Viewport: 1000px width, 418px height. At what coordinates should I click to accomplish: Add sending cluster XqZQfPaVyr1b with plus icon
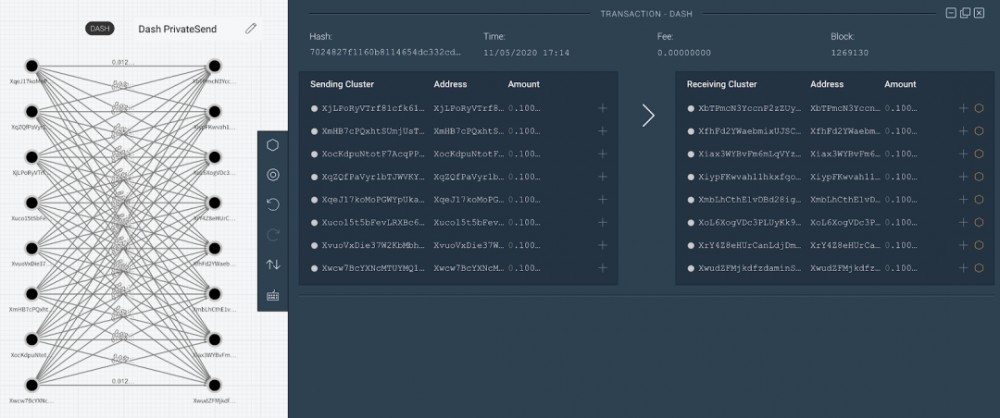(x=603, y=177)
